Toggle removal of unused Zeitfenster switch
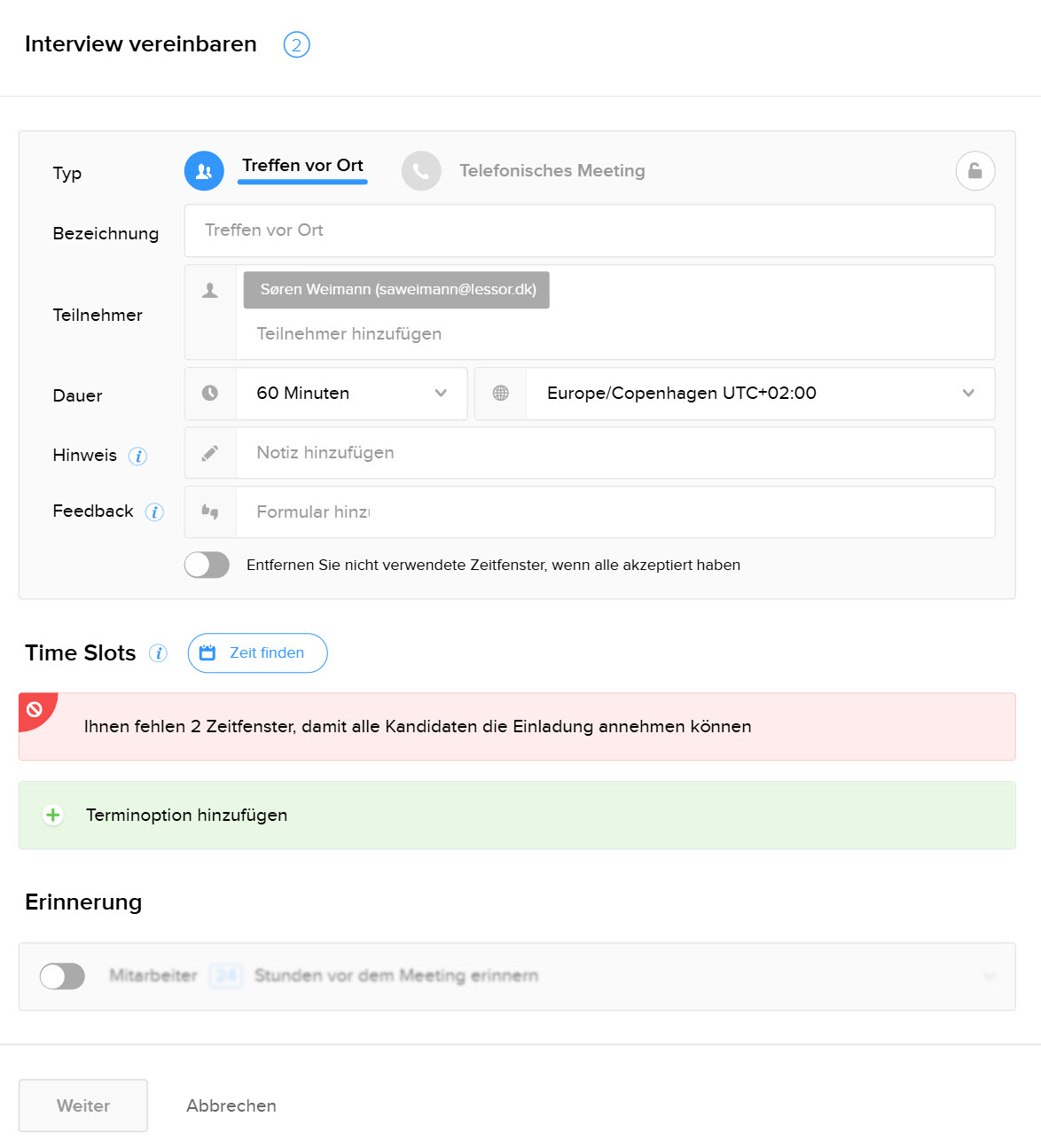Screen dimensions: 1041x1148 click(x=207, y=565)
